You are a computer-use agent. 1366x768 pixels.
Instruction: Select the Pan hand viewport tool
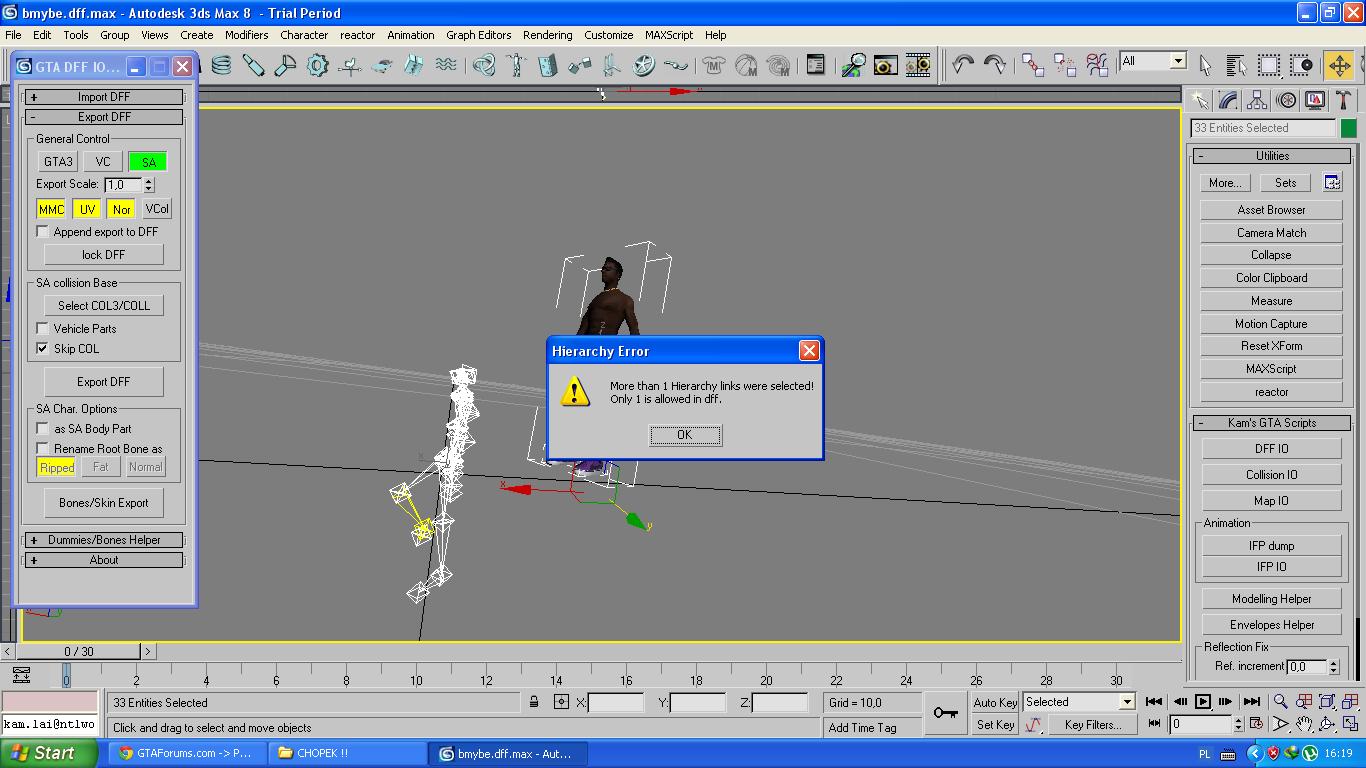(1304, 724)
